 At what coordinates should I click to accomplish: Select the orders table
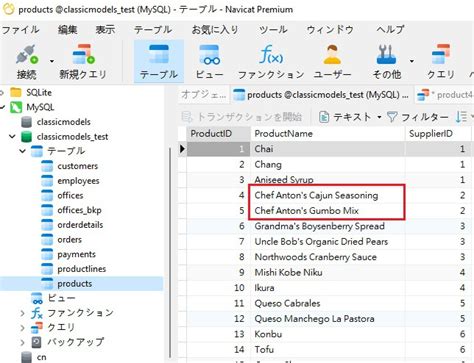coord(62,239)
